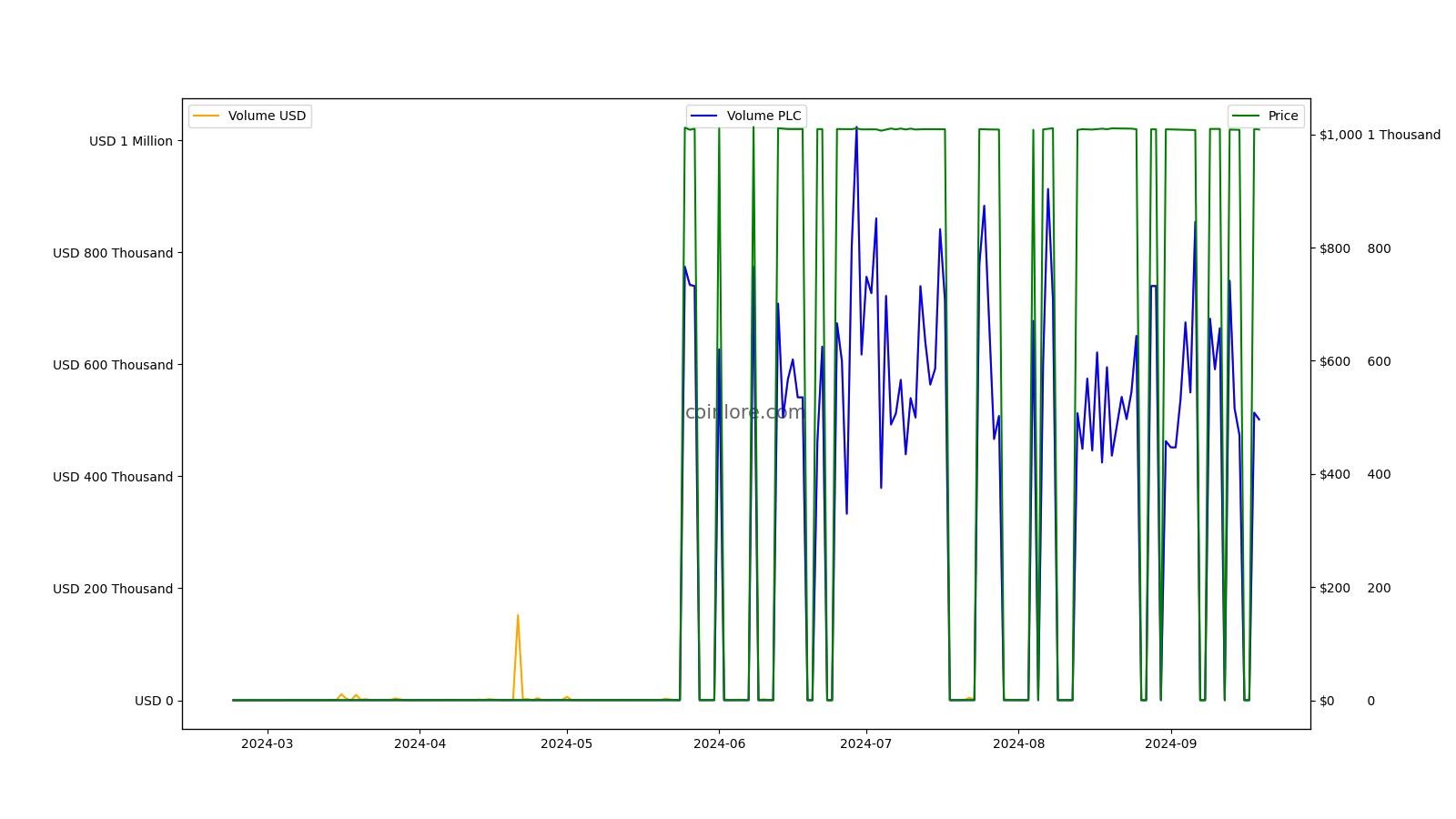Click the USD 800 Thousand axis label
Viewport: 1456px width, 819px height.
point(113,253)
